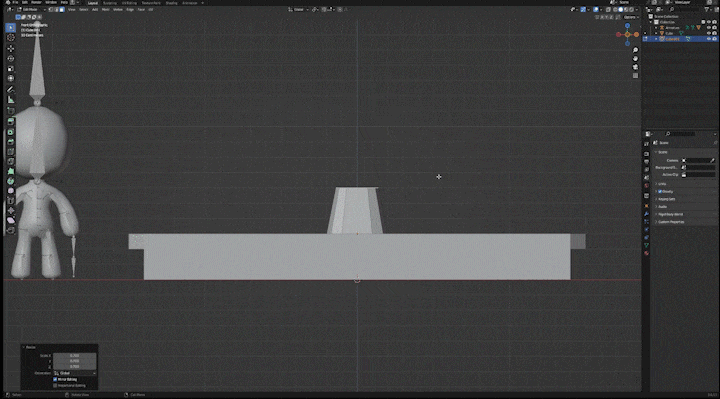Click the properties panel search field

(680, 134)
